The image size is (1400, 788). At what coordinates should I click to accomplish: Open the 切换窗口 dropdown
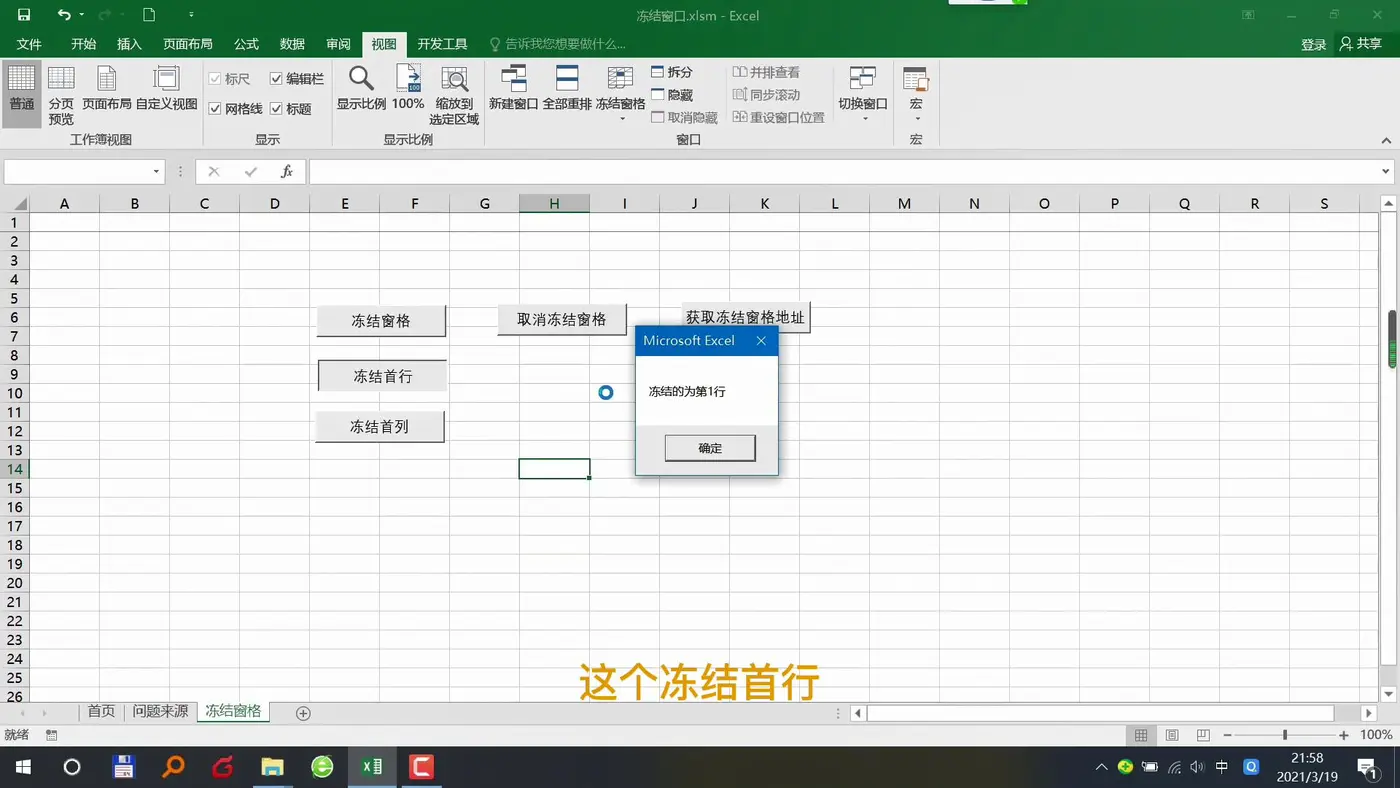pyautogui.click(x=863, y=95)
